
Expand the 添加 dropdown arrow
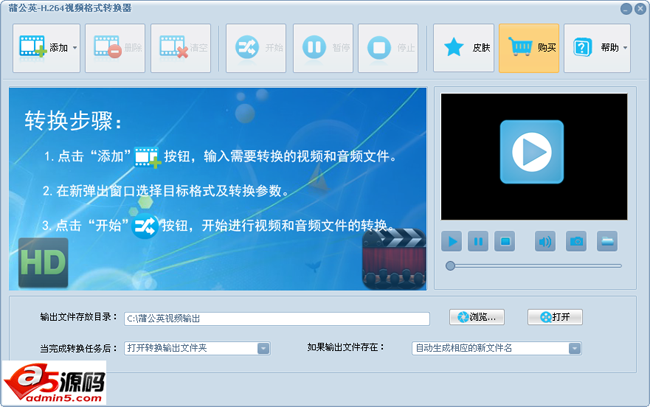76,48
